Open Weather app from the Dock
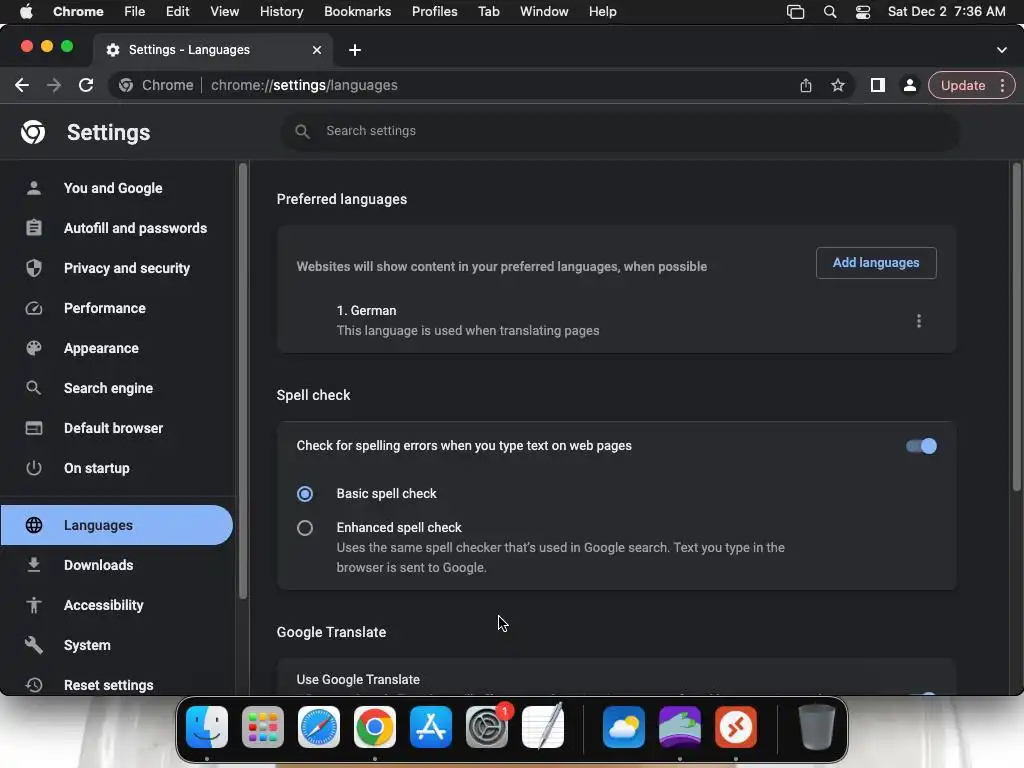This screenshot has width=1024, height=768. tap(624, 727)
